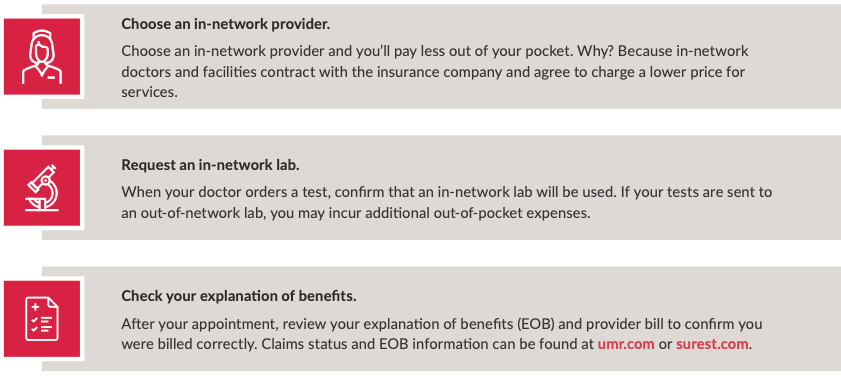Click the 'out-of-pocket expenses' phrase in the lab section
This screenshot has width=841, height=376.
(x=511, y=213)
